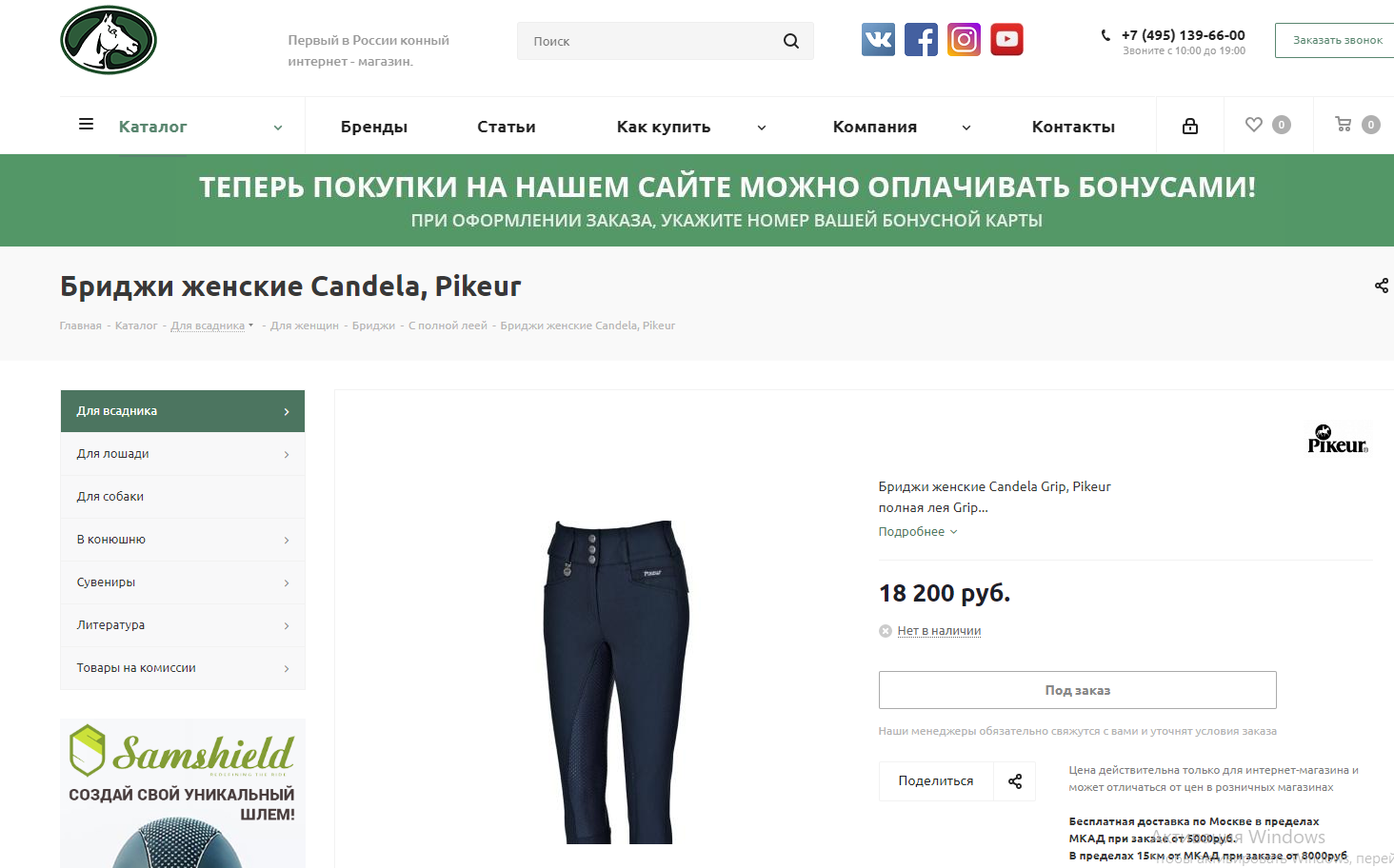Click the share icon beside page title
This screenshot has width=1394, height=868.
click(x=1382, y=286)
